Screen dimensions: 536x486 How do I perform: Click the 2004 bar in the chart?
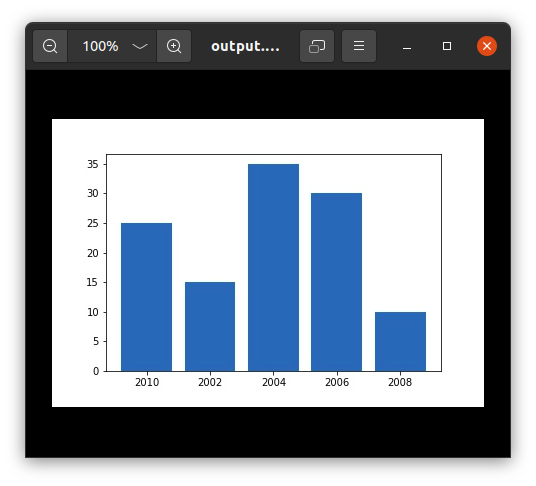point(273,268)
